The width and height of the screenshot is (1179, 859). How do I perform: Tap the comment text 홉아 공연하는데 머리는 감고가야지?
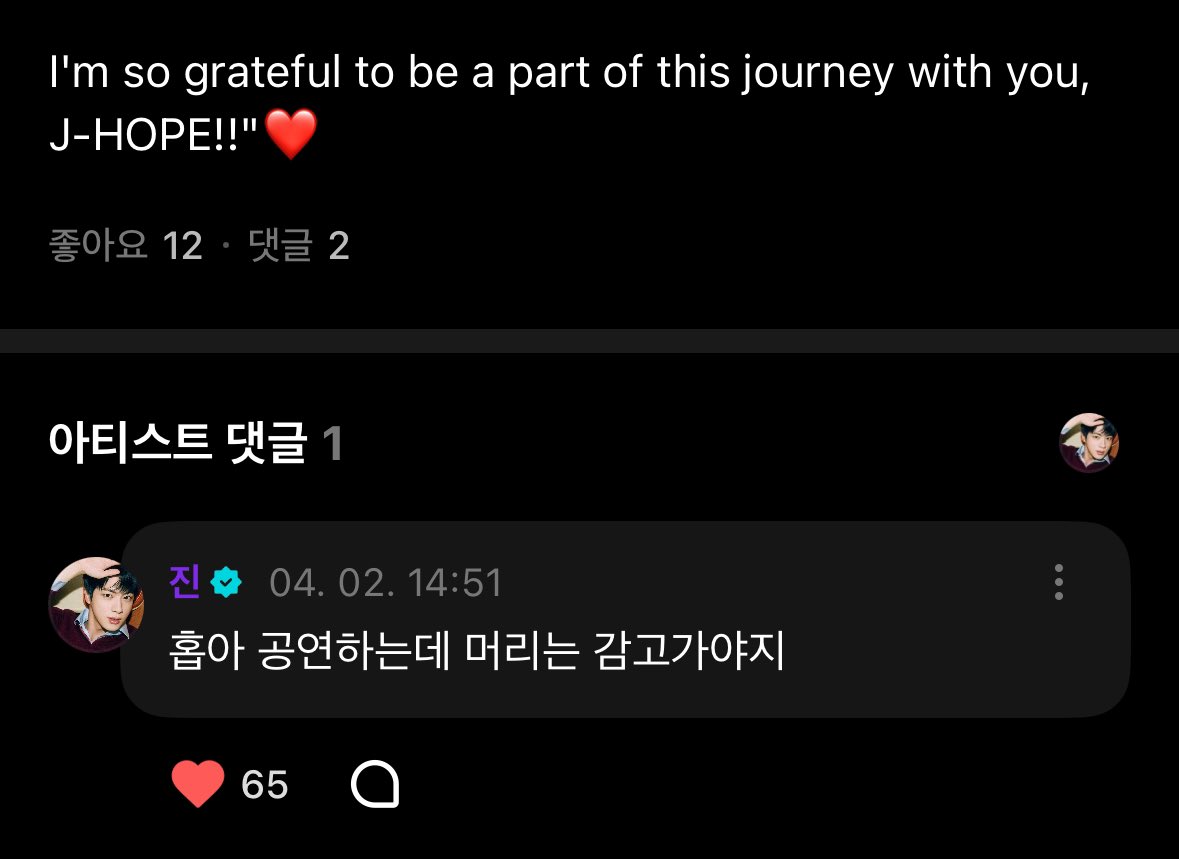pyautogui.click(x=478, y=652)
